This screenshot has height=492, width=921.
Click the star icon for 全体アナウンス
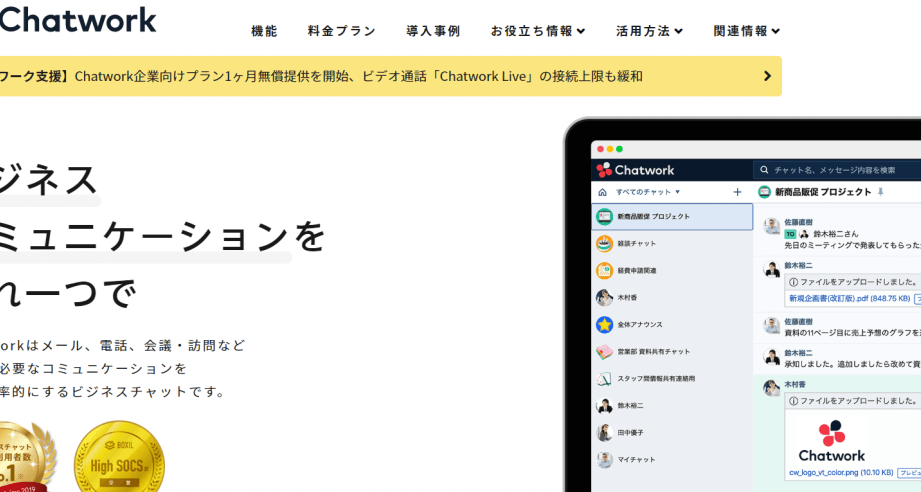coord(604,325)
